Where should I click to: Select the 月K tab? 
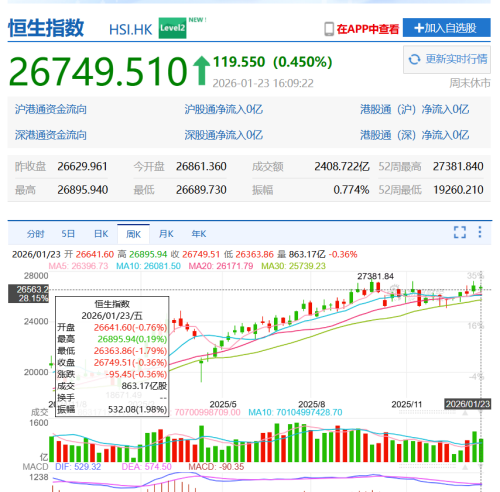tap(166, 234)
